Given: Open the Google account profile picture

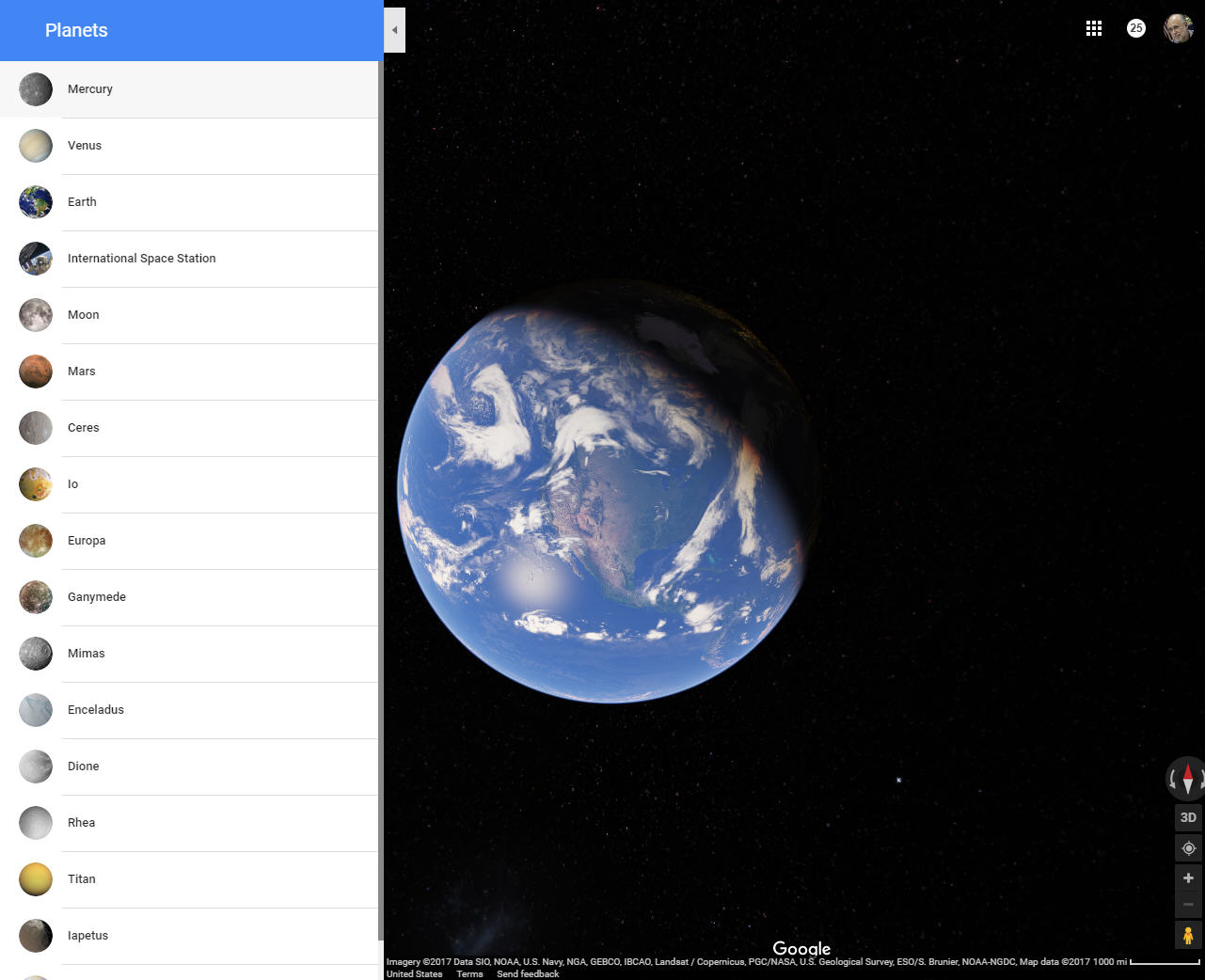Looking at the screenshot, I should [1178, 28].
